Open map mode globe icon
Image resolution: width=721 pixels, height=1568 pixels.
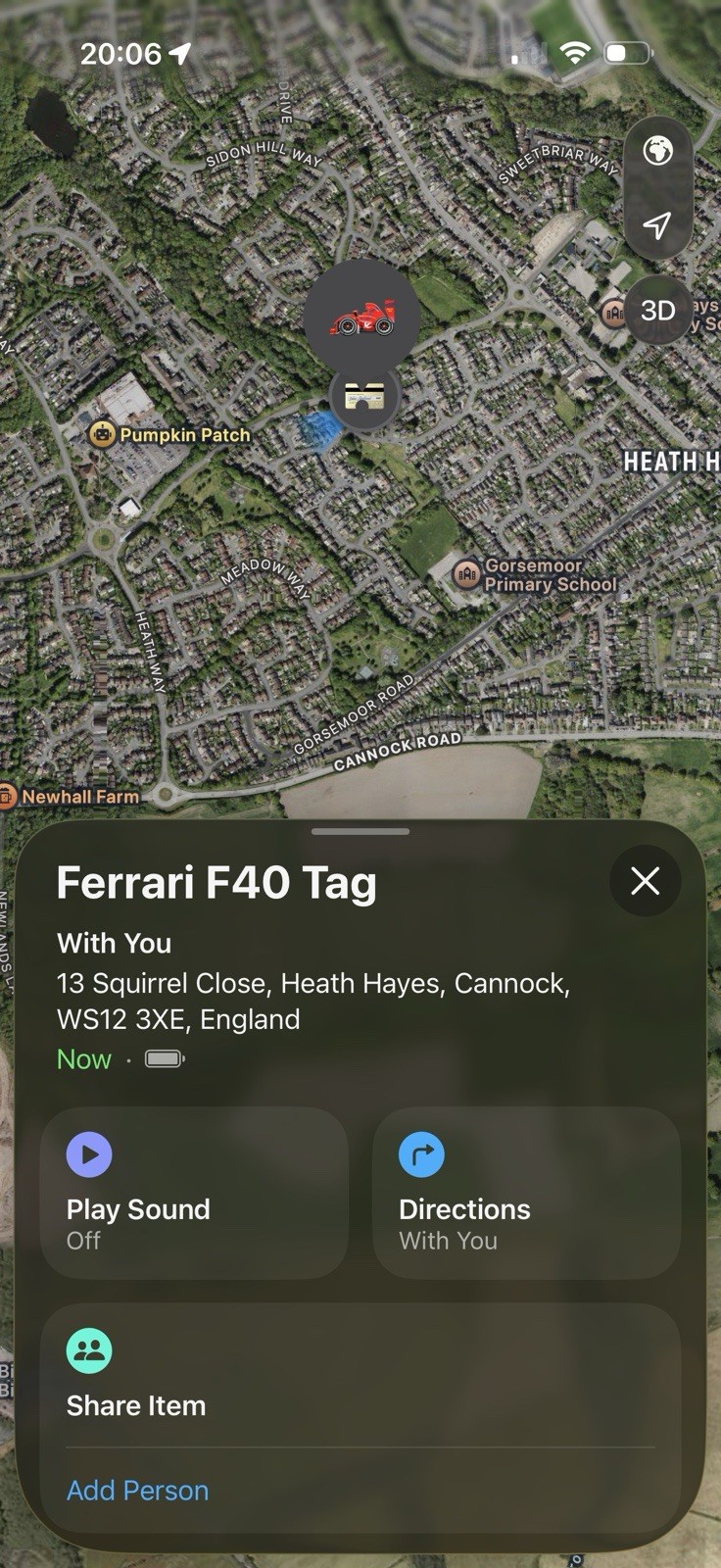click(x=657, y=150)
